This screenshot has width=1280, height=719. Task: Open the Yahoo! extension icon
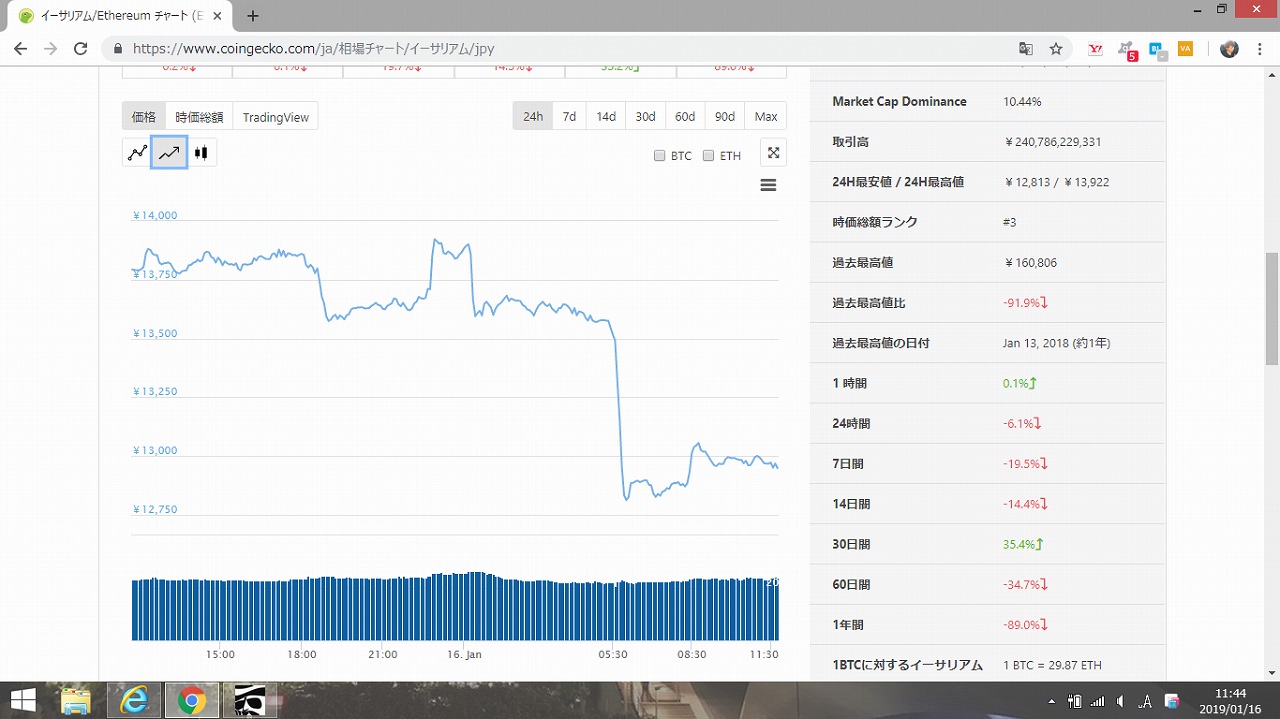1095,48
